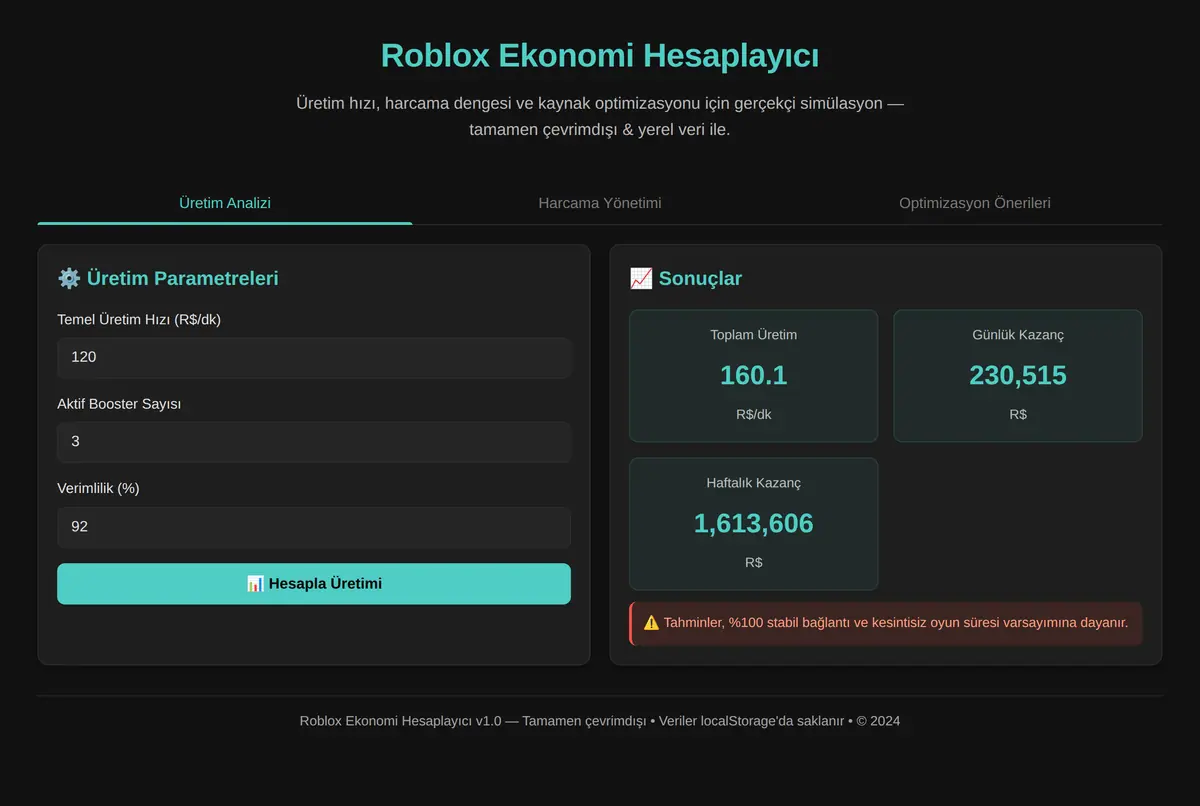Viewport: 1200px width, 806px height.
Task: Select the Haftalık Kazanç value 1,613,606
Action: (753, 524)
